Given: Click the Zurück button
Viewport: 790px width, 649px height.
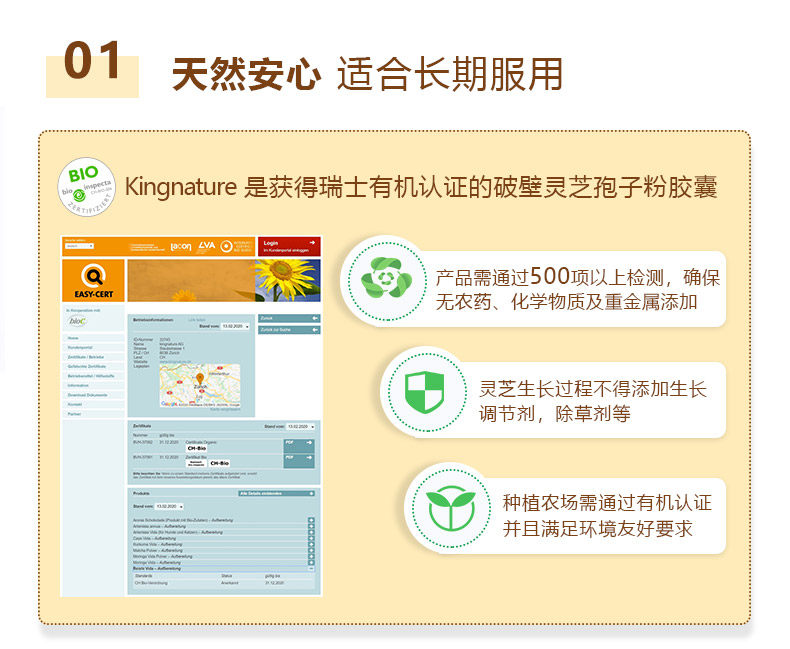Looking at the screenshot, I should tap(289, 318).
